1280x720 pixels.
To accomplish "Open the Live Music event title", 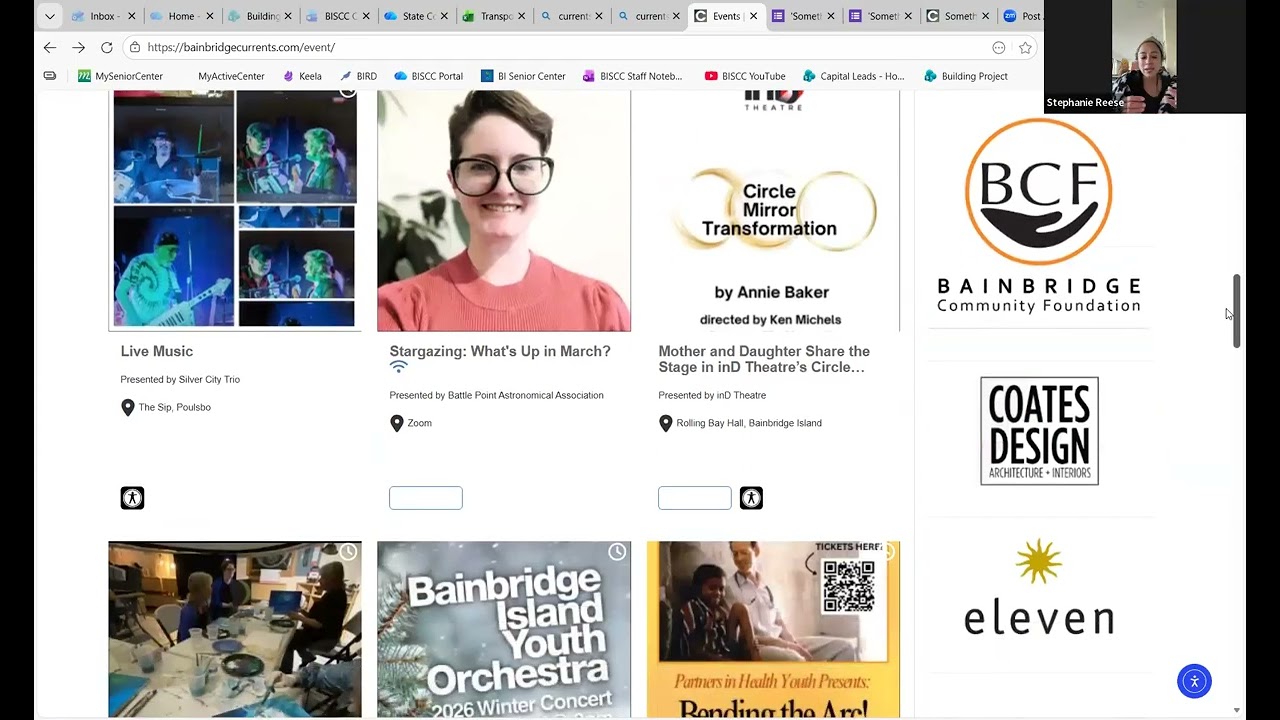I will click(157, 351).
